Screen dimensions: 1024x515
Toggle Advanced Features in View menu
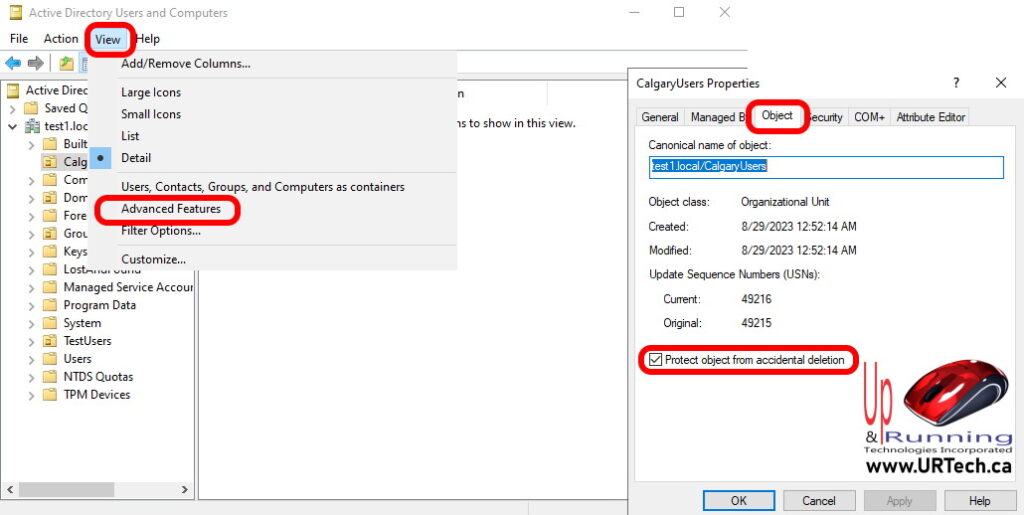pyautogui.click(x=170, y=209)
